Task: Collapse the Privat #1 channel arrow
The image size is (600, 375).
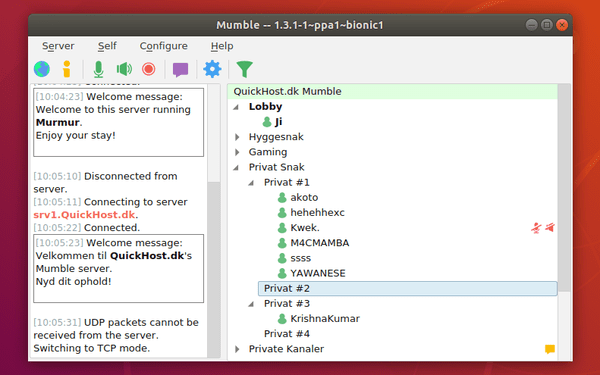Action: [x=251, y=183]
